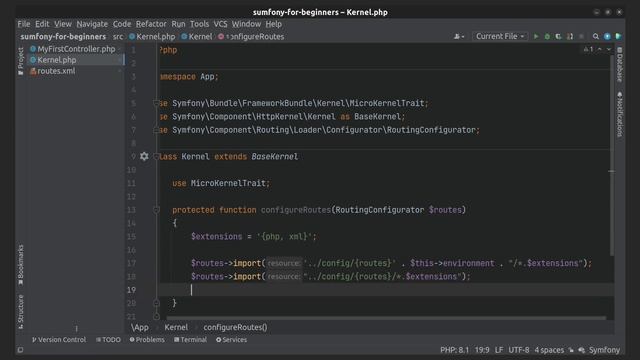Collapse the Kernel class fold at line 9
Image resolution: width=640 pixels, height=360 pixels.
click(x=156, y=156)
